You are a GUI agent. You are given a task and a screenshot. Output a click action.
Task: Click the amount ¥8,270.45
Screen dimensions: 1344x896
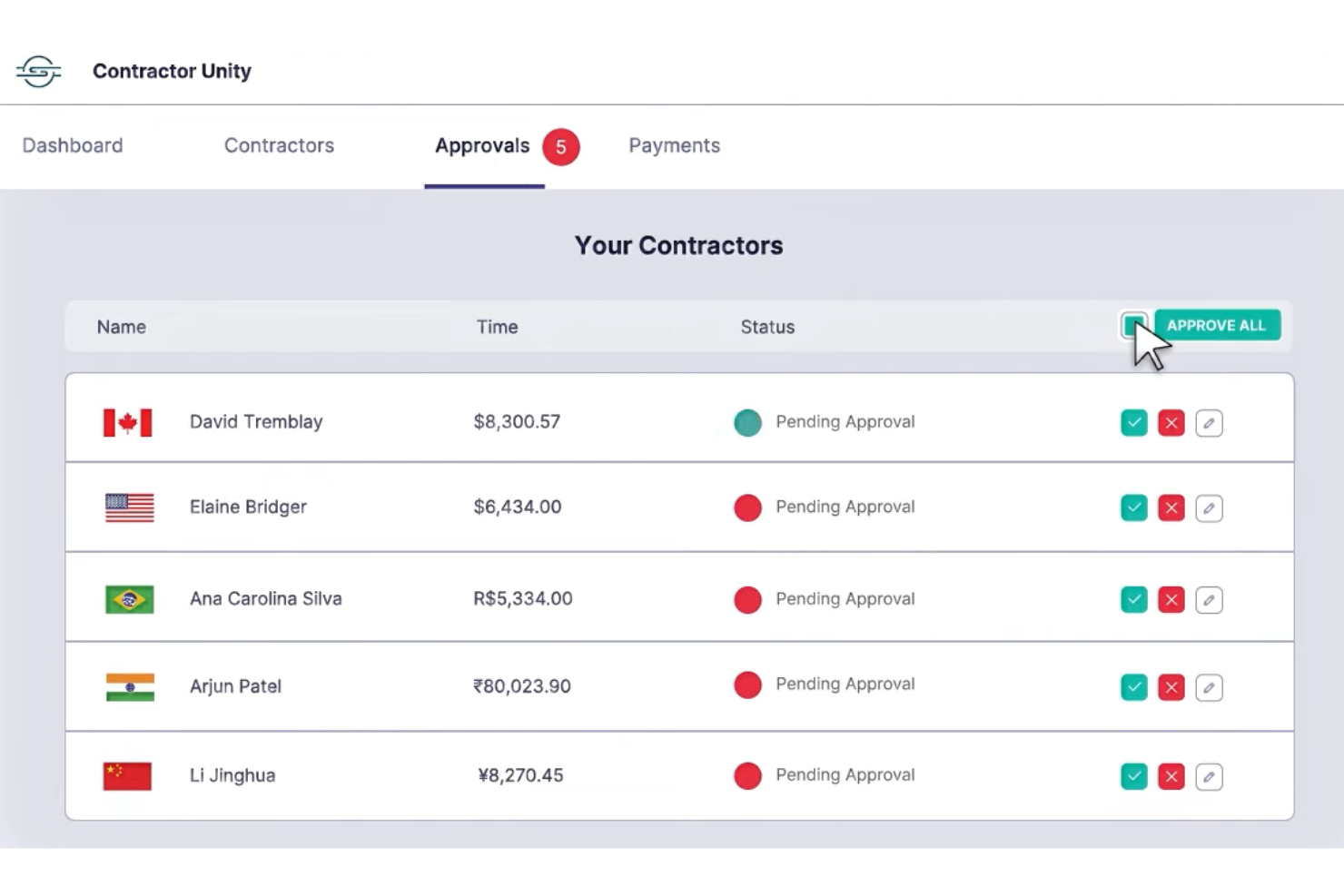tap(520, 775)
